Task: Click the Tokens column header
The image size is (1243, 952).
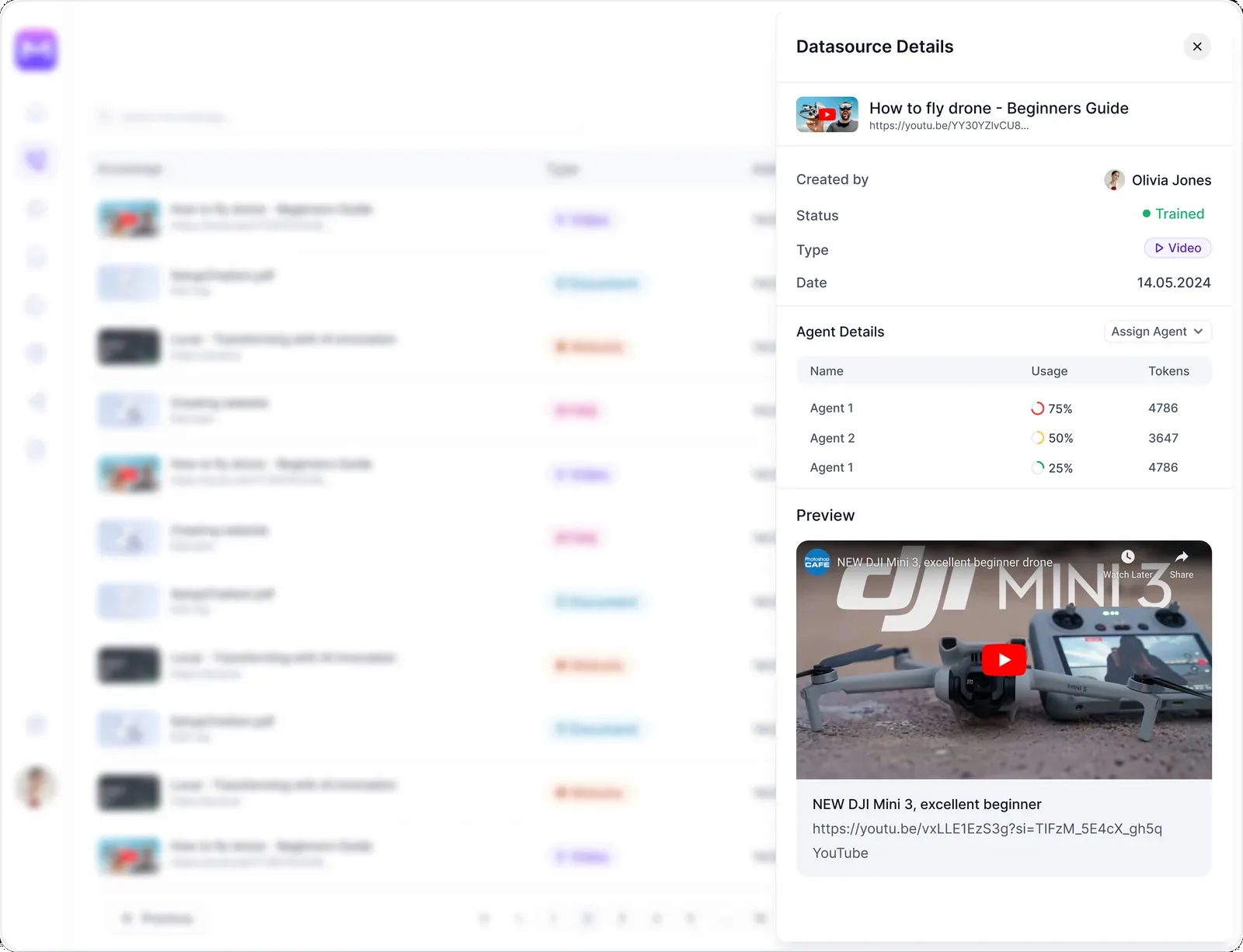Action: pyautogui.click(x=1168, y=371)
